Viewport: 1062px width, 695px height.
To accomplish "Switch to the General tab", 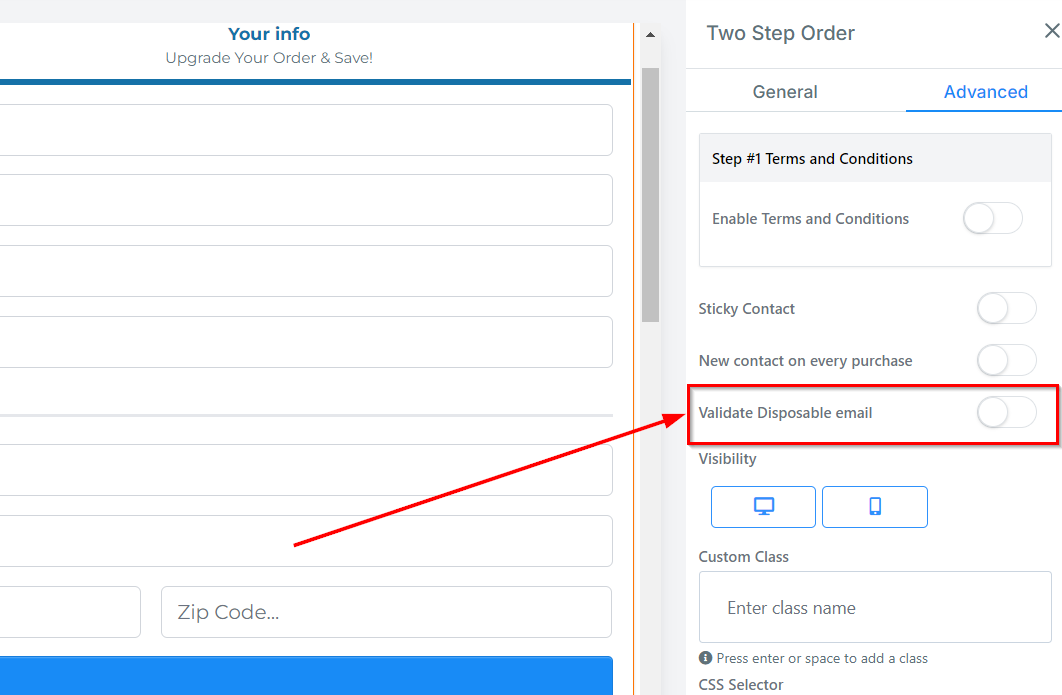I will pos(785,92).
